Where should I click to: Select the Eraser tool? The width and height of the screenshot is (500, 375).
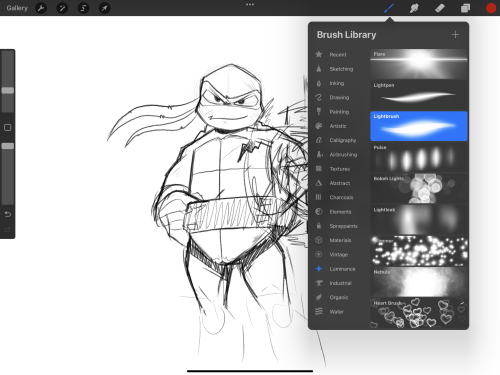coord(440,8)
